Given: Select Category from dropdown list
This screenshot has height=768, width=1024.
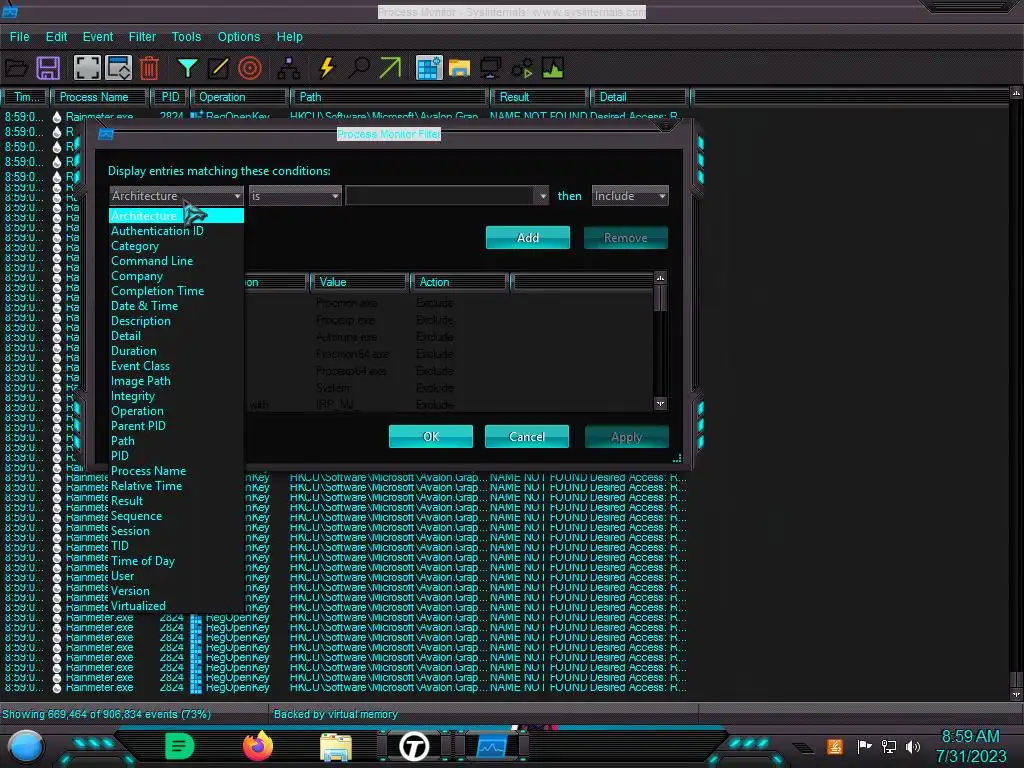Looking at the screenshot, I should point(135,246).
